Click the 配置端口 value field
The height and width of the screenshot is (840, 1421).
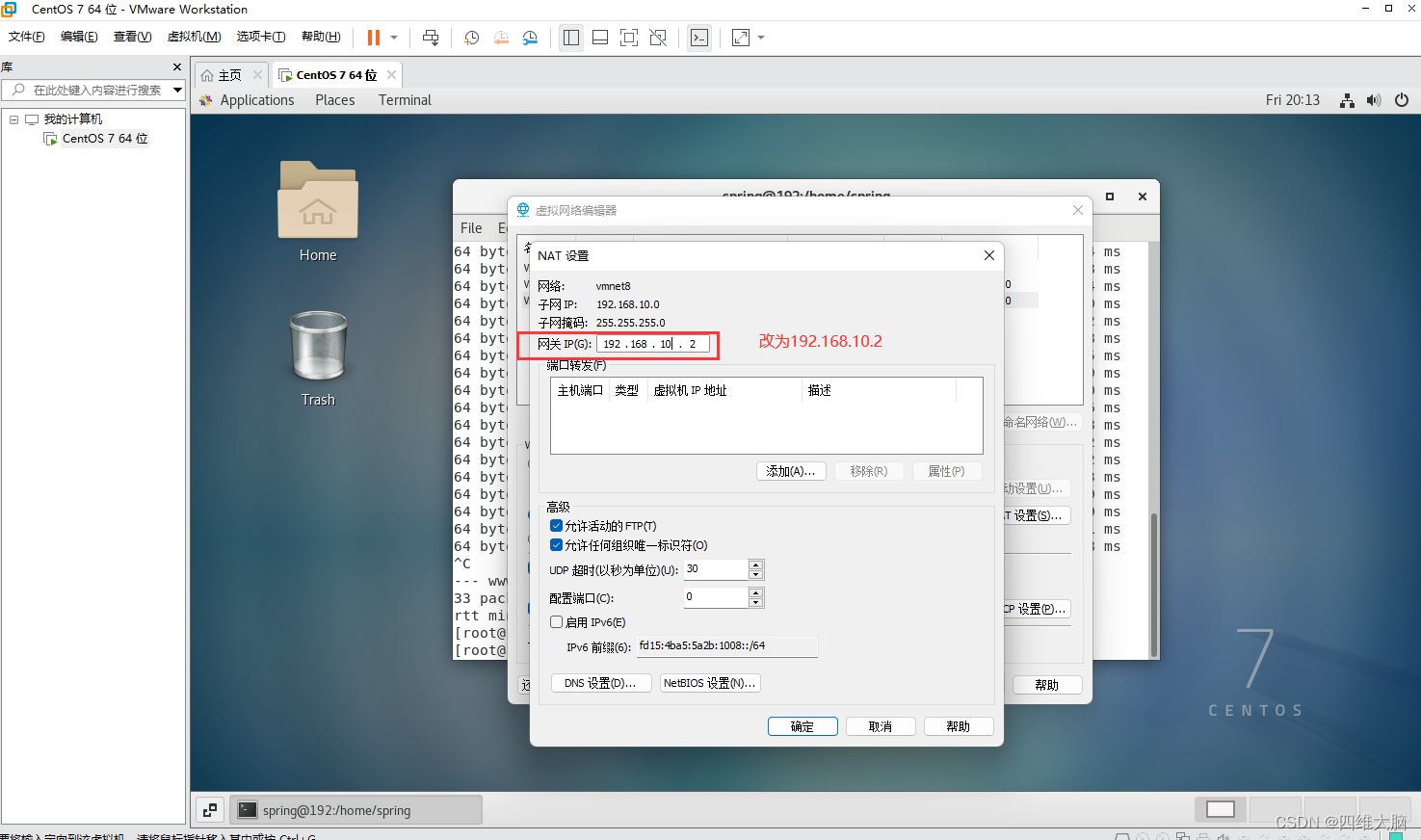716,597
